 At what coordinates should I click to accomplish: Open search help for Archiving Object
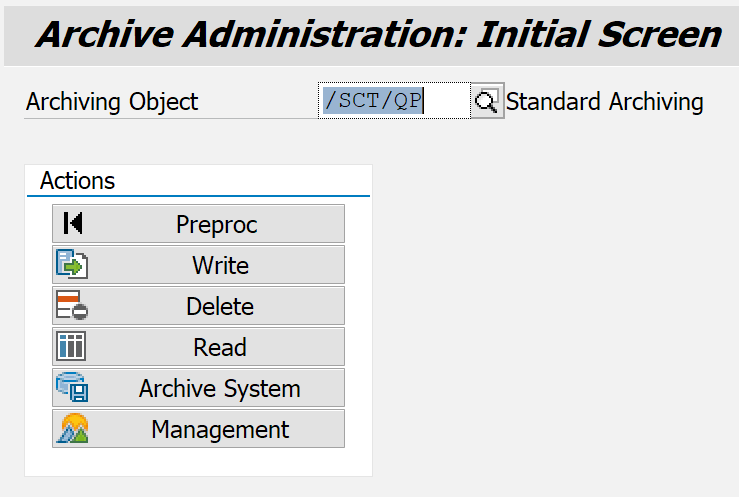[x=486, y=101]
